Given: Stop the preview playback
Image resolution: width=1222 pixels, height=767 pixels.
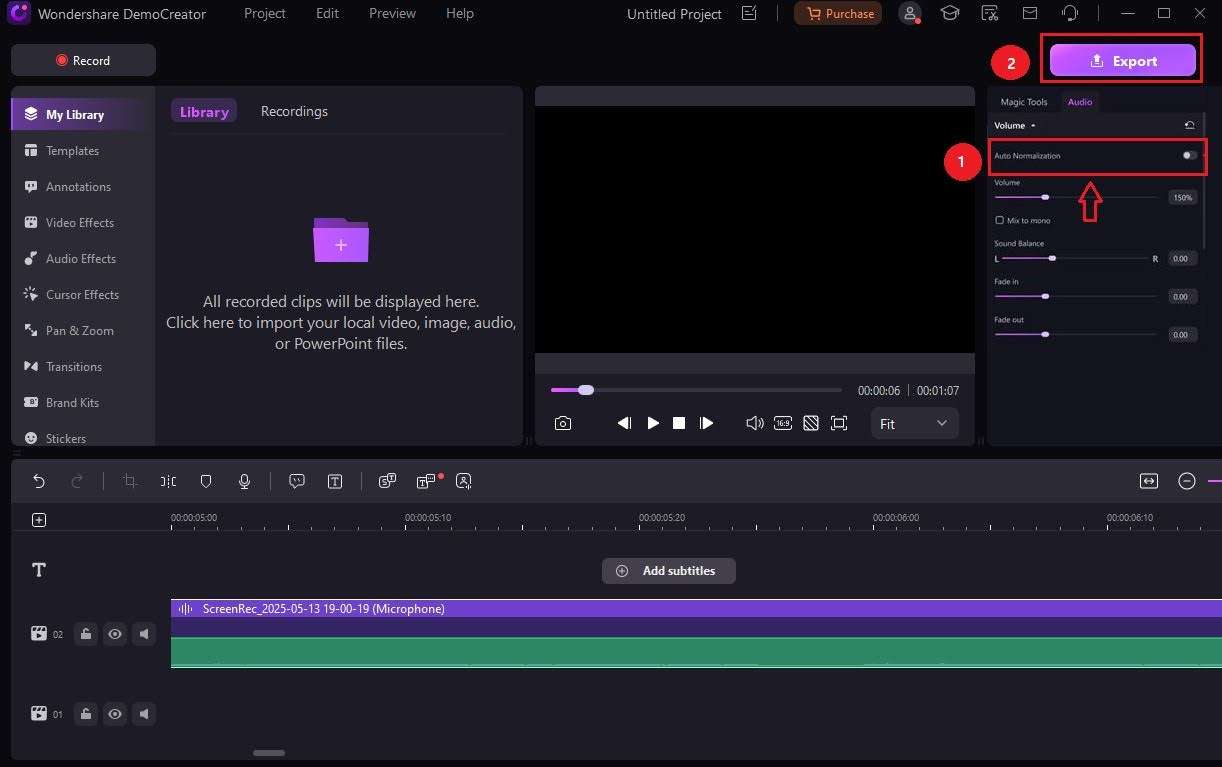Looking at the screenshot, I should pyautogui.click(x=679, y=423).
